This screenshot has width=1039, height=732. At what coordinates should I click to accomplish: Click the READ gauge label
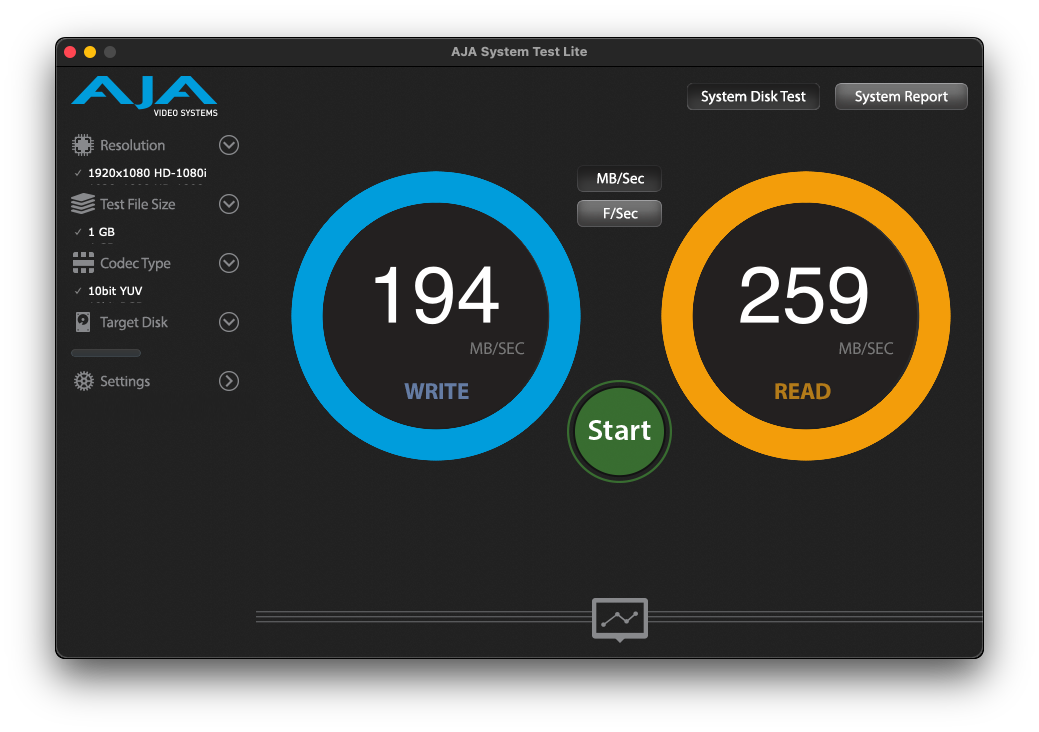pyautogui.click(x=802, y=392)
